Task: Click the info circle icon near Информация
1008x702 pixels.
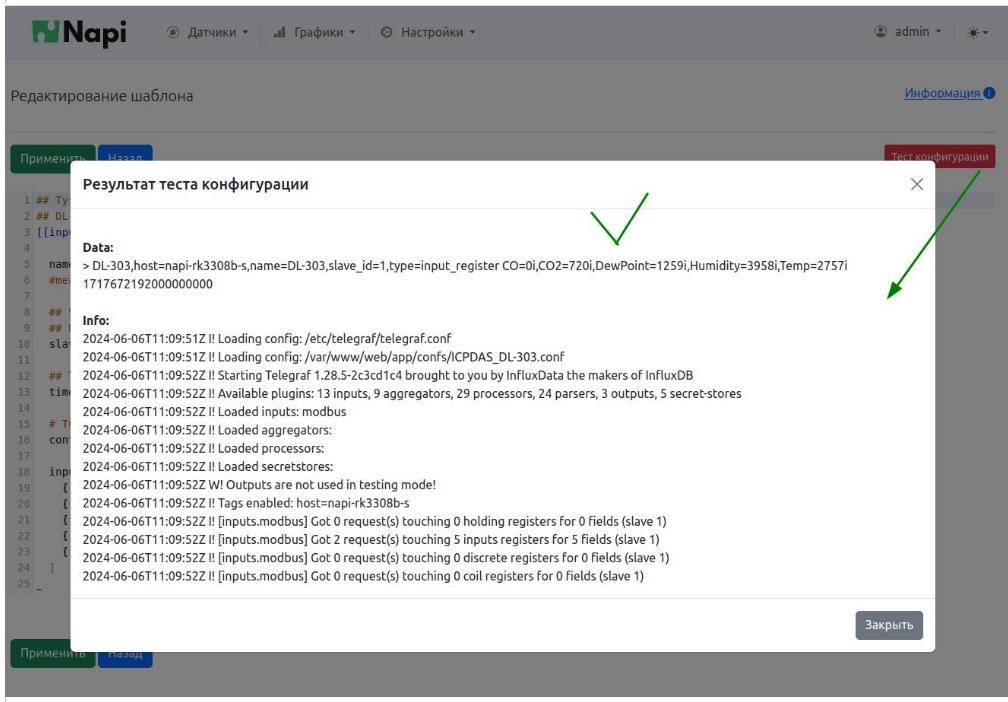Action: click(989, 94)
